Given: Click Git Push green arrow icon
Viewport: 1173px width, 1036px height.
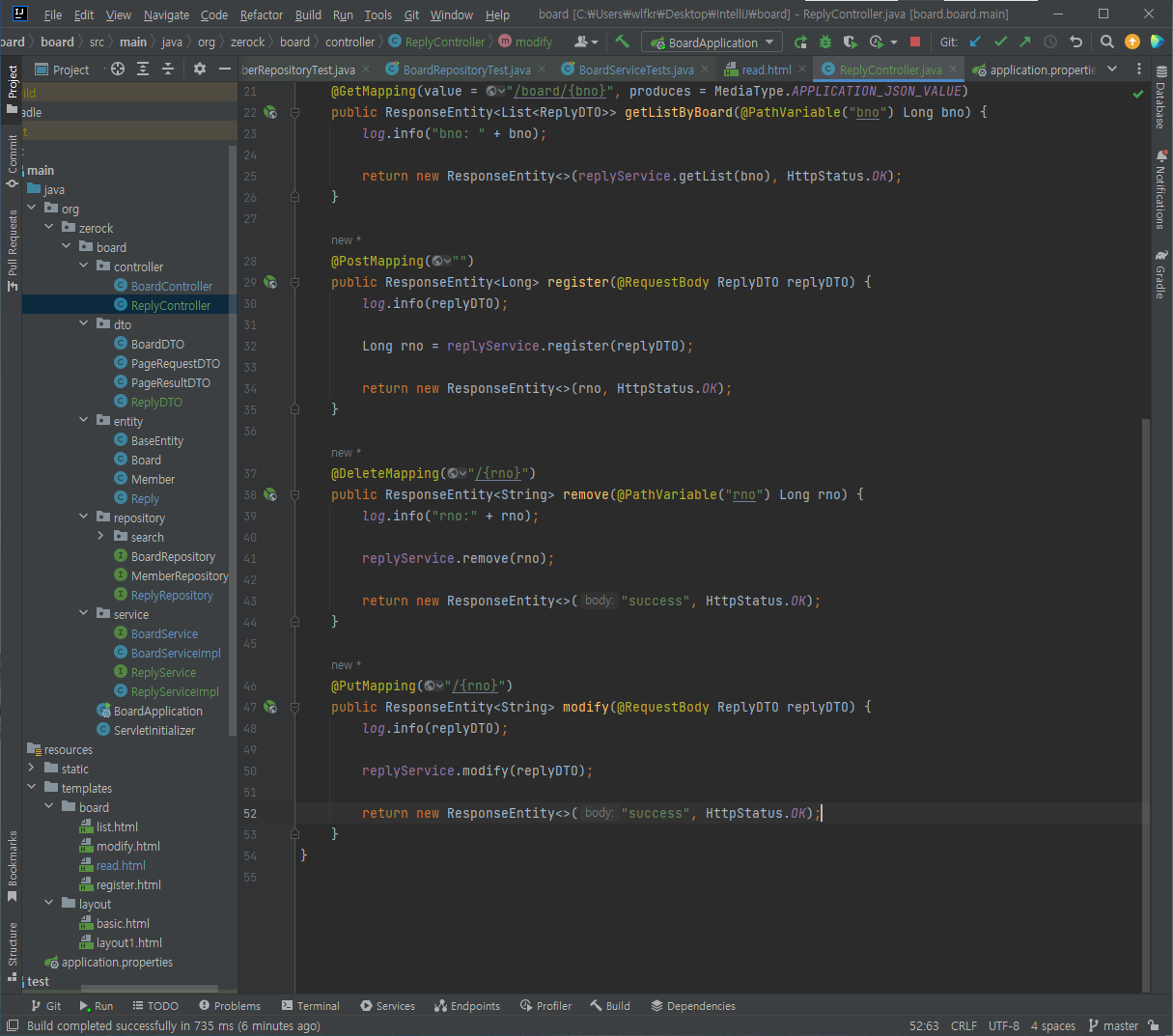Looking at the screenshot, I should 1025,42.
